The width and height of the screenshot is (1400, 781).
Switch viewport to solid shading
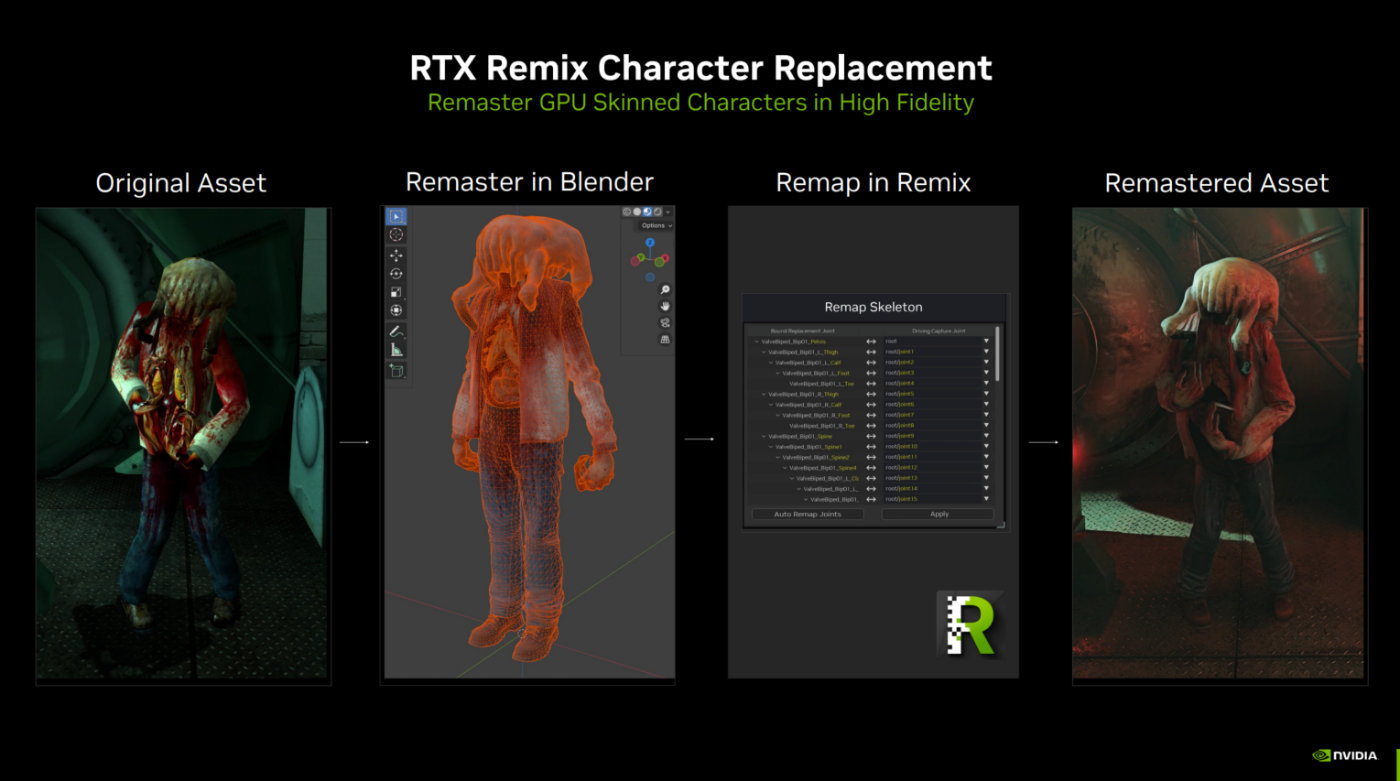coord(637,212)
